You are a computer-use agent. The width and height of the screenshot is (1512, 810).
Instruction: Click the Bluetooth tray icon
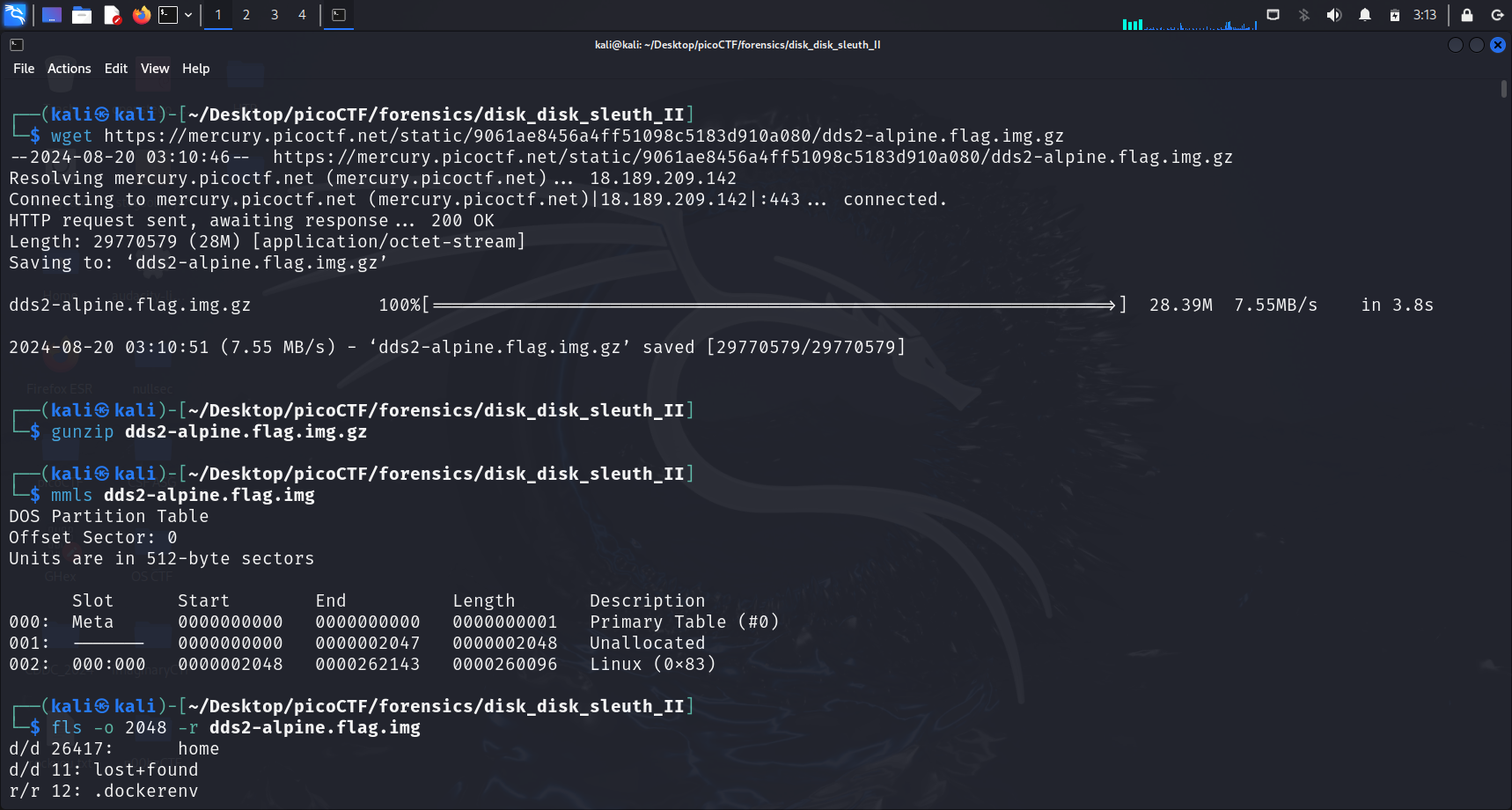[x=1304, y=15]
